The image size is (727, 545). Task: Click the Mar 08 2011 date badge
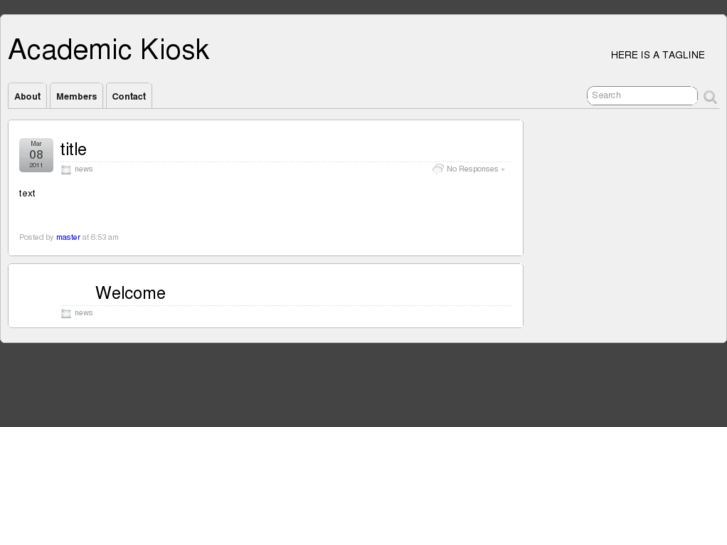36,155
